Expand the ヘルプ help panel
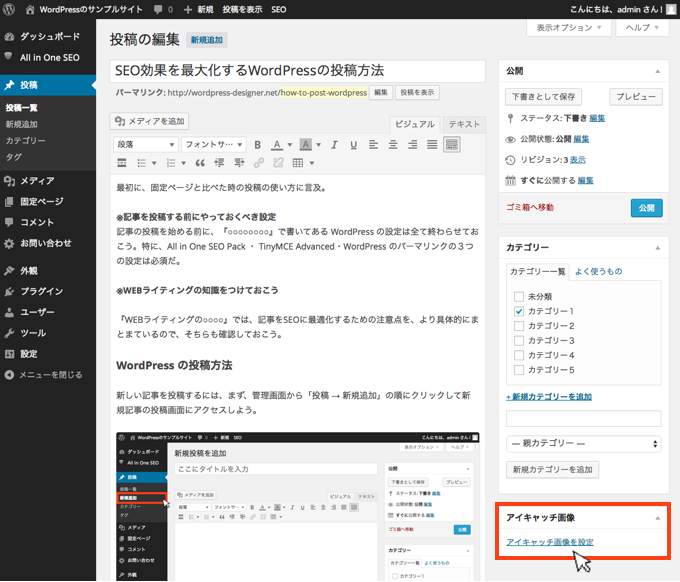This screenshot has width=680, height=582. [x=642, y=28]
